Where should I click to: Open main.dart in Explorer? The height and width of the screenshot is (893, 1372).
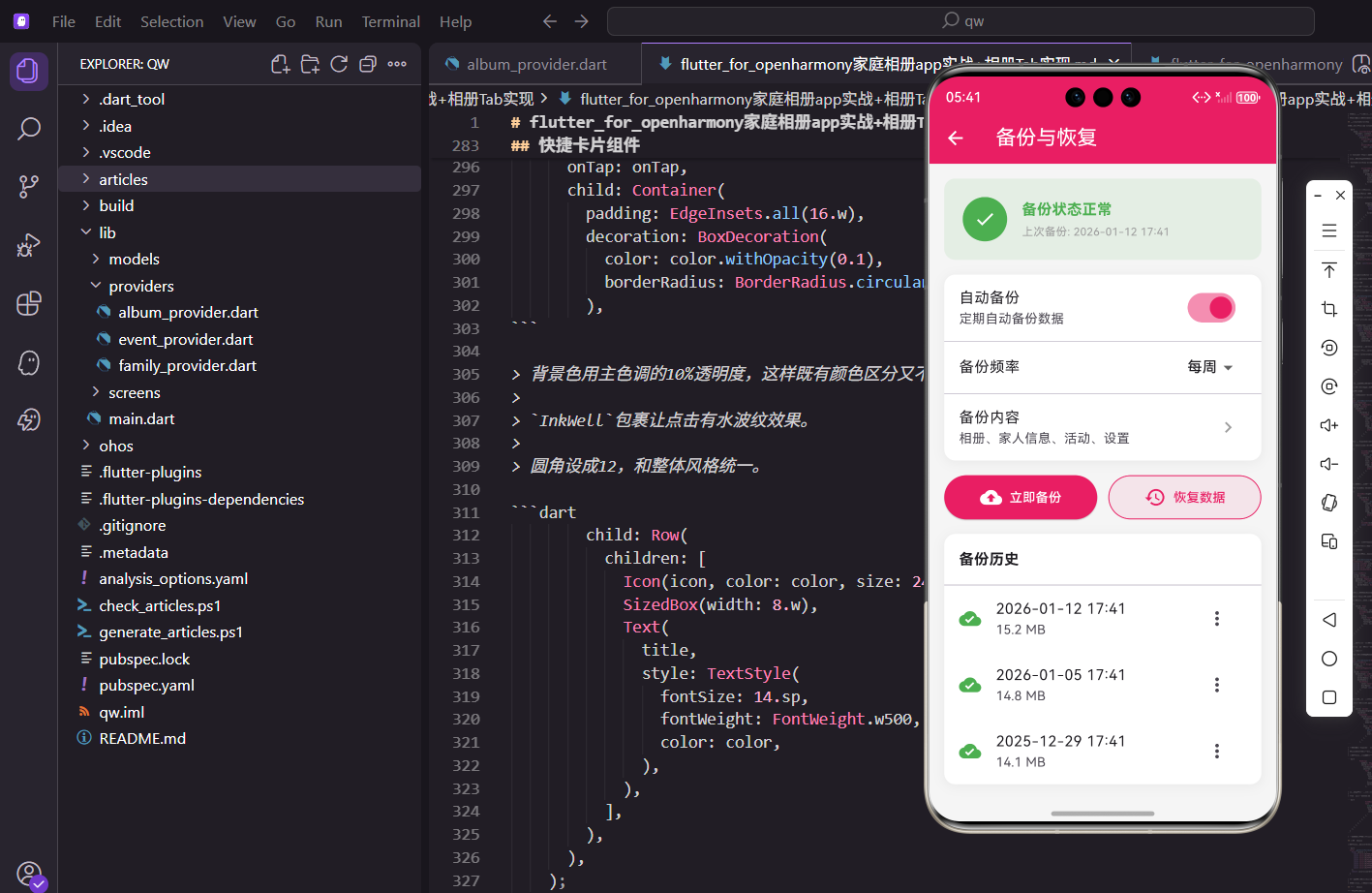[239, 418]
